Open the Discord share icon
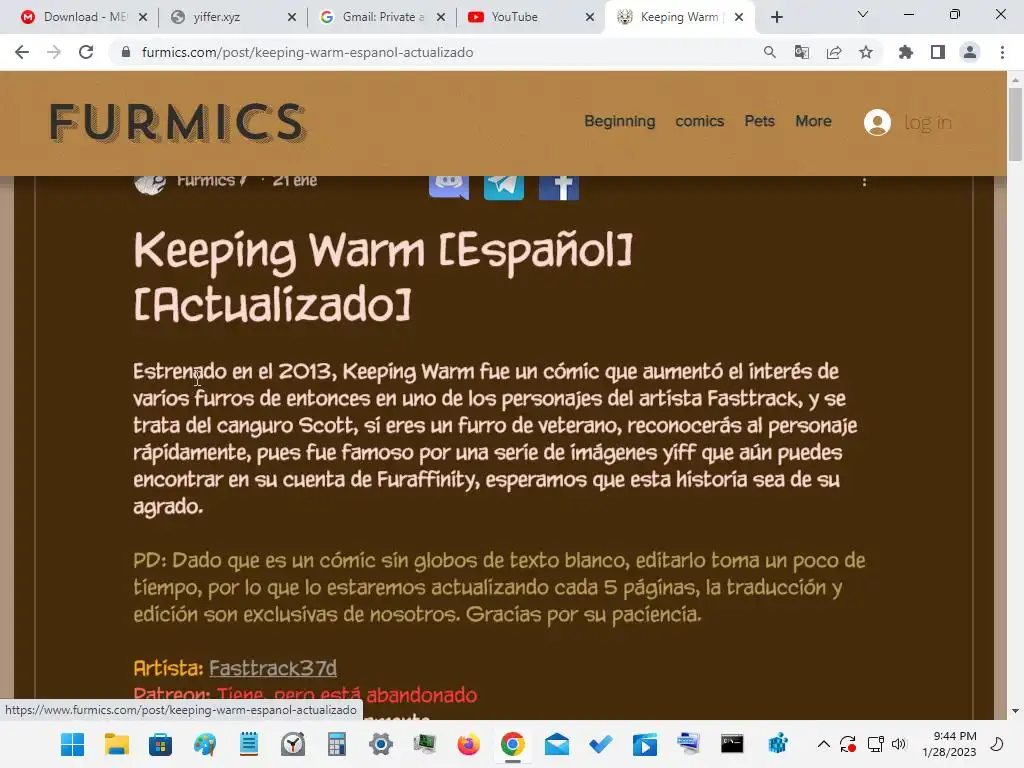The image size is (1024, 768). click(x=449, y=186)
